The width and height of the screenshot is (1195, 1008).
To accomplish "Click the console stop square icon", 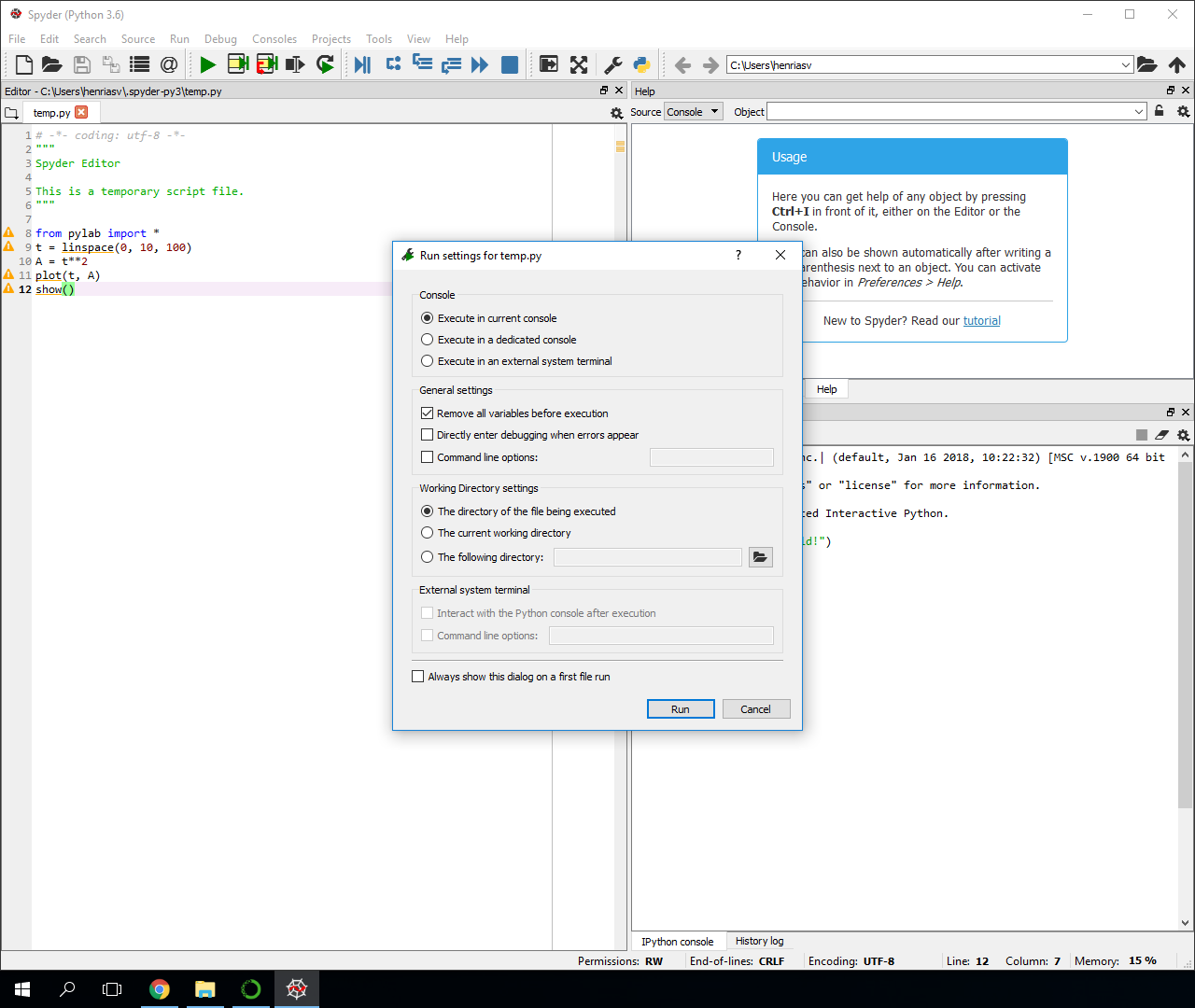I will coord(1142,435).
